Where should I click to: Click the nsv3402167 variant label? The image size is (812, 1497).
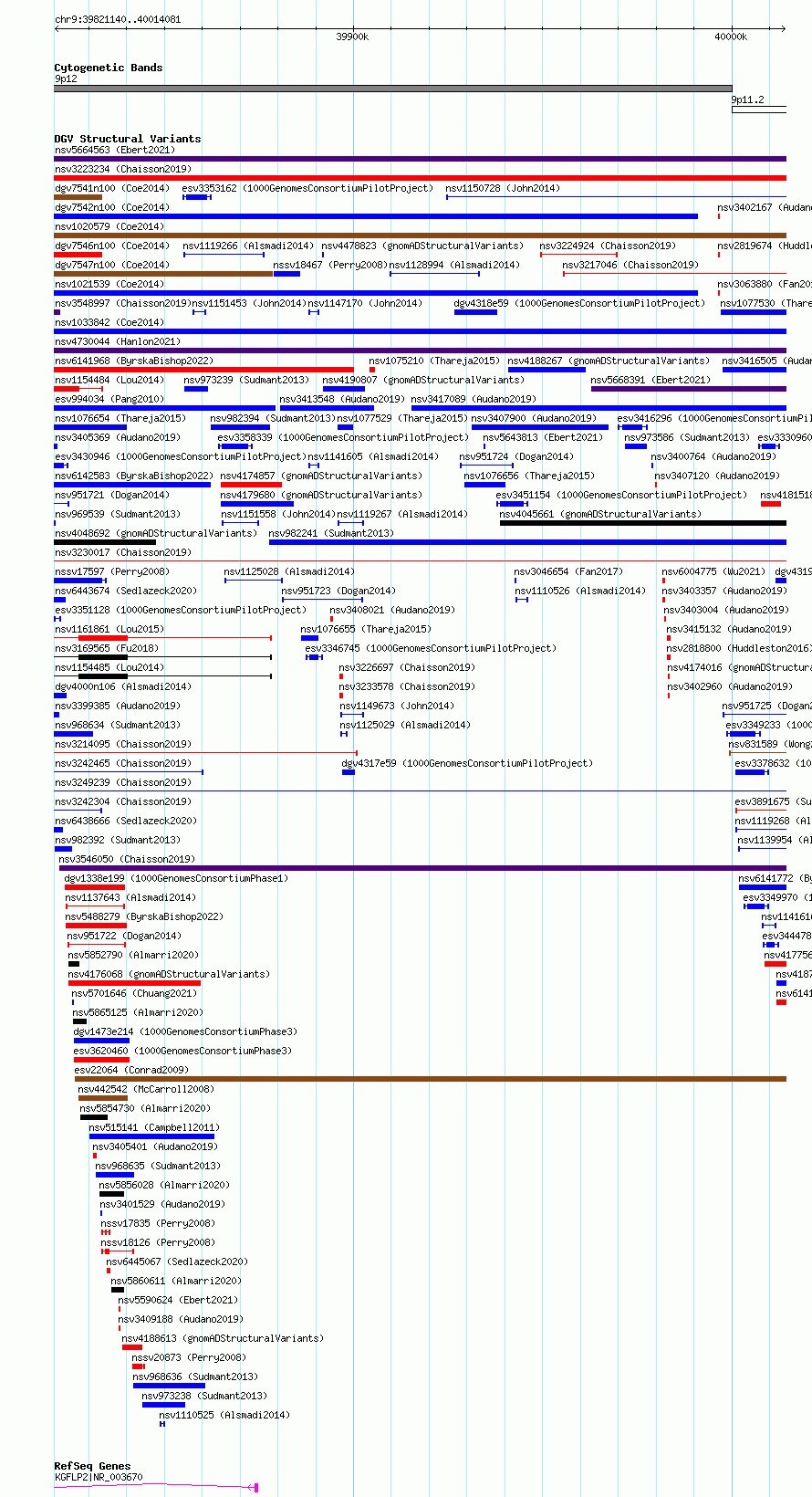[764, 207]
